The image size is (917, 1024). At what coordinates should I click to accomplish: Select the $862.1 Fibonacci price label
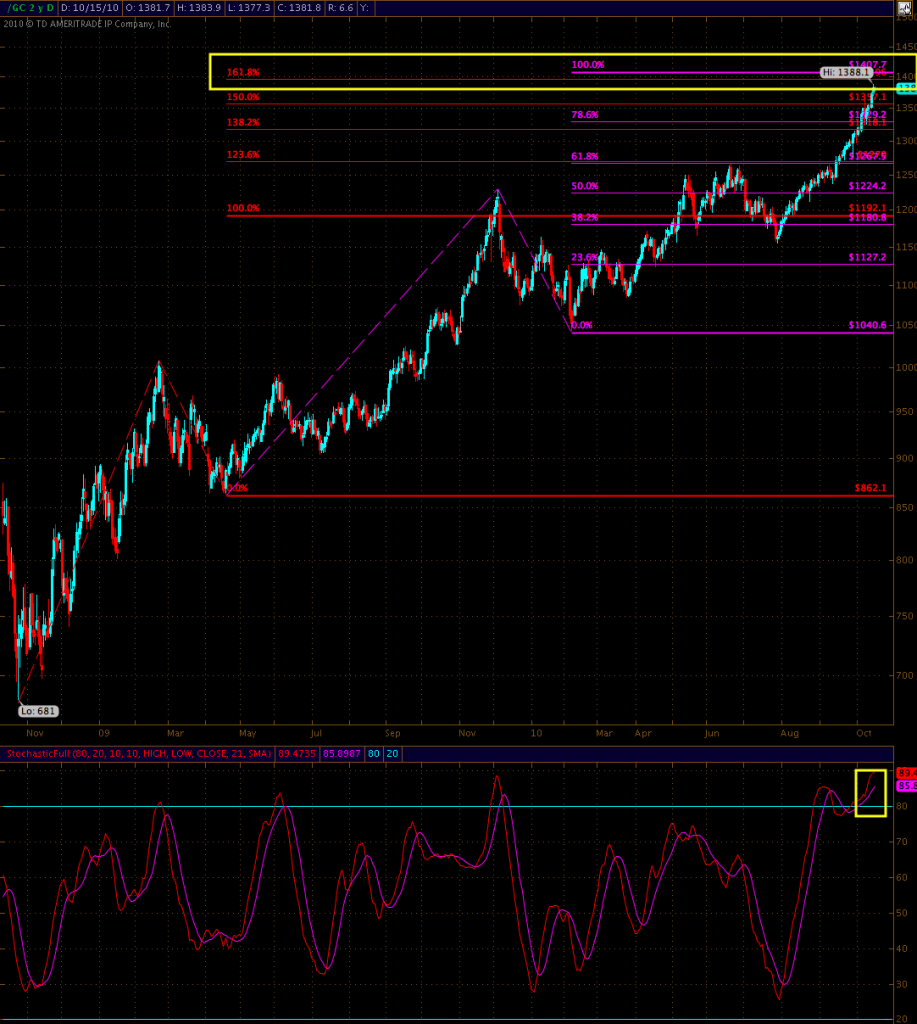[x=871, y=488]
